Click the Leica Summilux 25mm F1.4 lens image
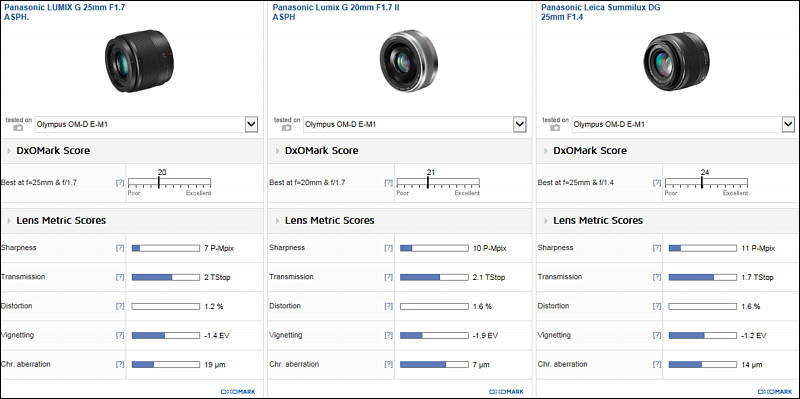The width and height of the screenshot is (800, 399). [x=677, y=61]
